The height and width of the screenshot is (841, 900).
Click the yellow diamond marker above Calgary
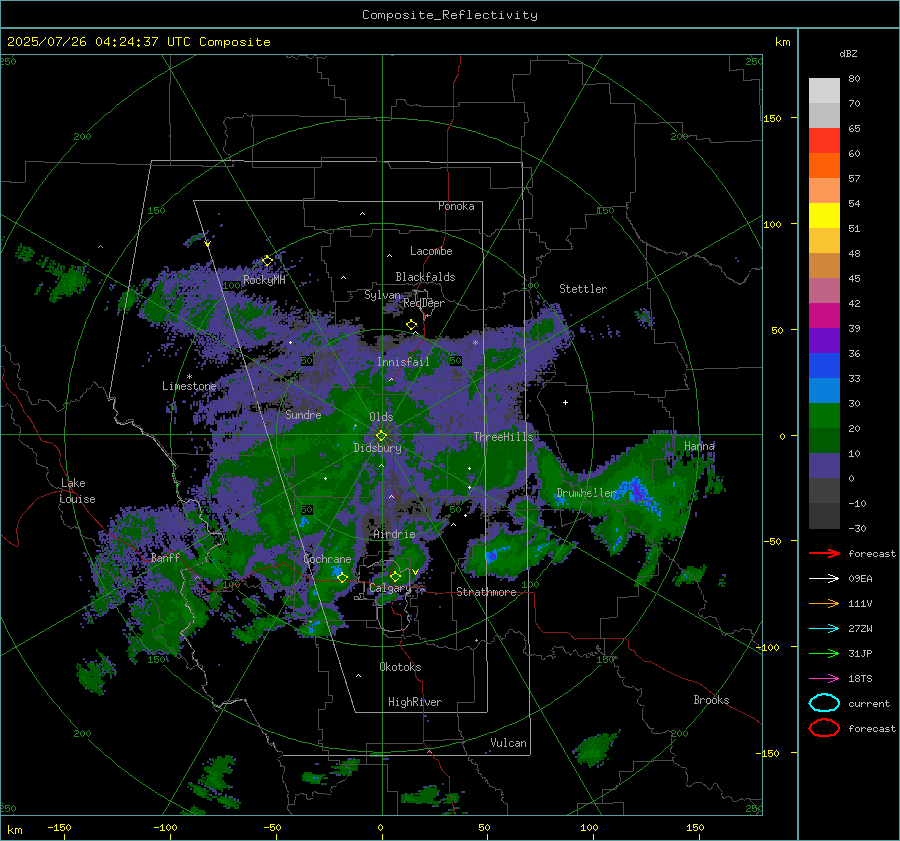coord(395,576)
